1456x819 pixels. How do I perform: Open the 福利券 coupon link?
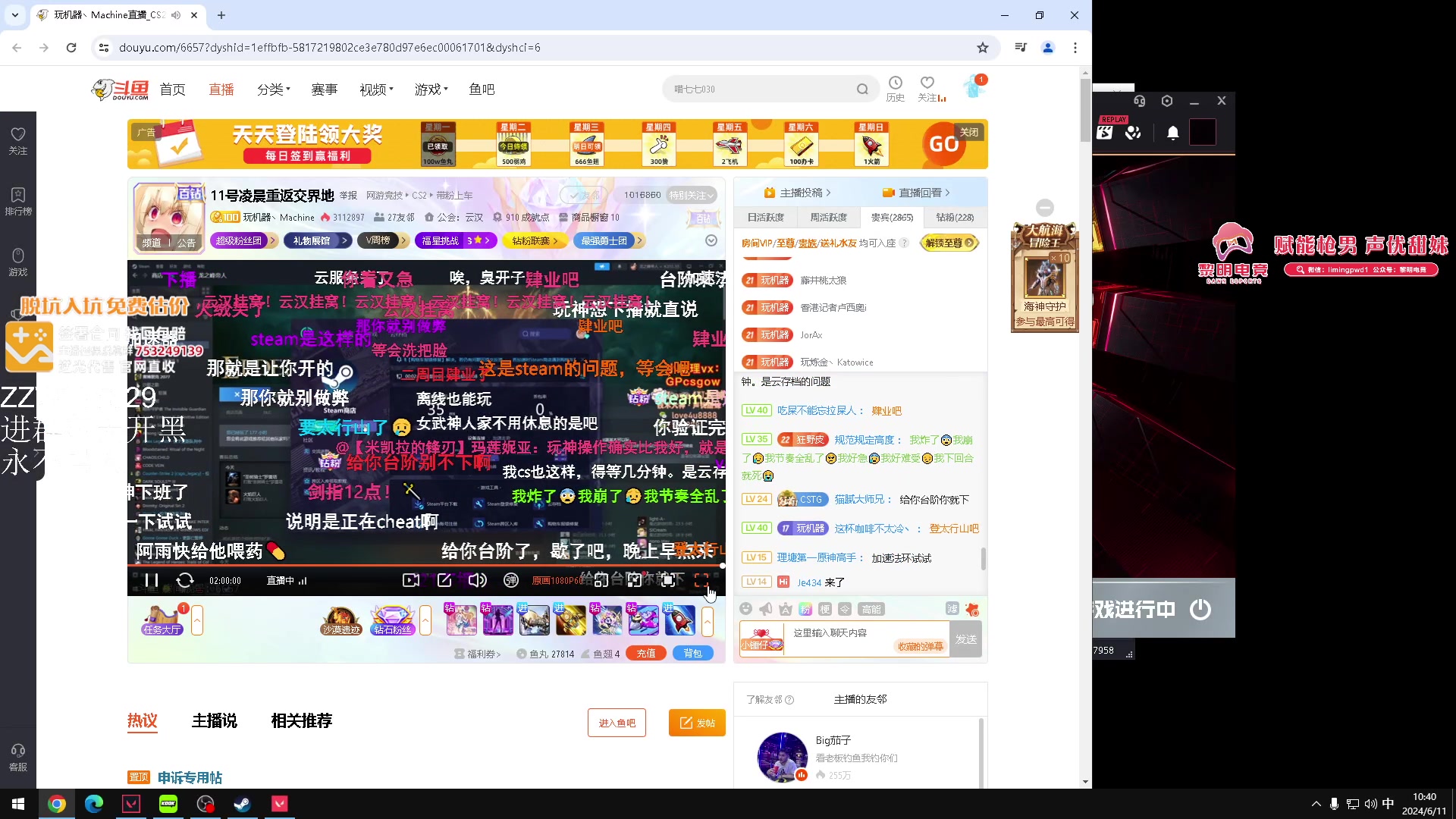478,654
